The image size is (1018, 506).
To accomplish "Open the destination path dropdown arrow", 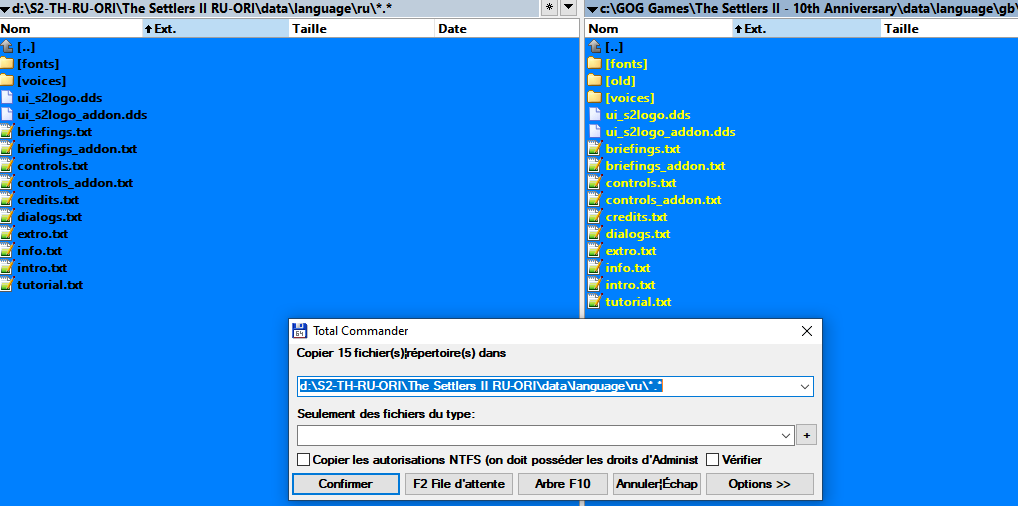I will (x=805, y=386).
